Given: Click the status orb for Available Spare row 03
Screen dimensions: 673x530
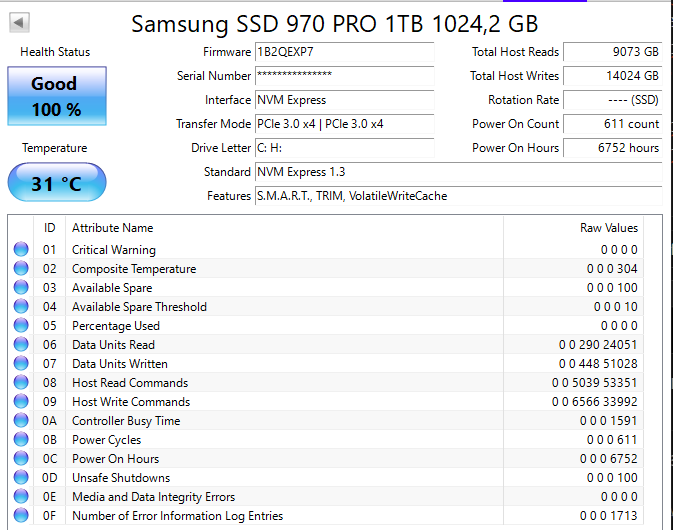Looking at the screenshot, I should point(21,287).
